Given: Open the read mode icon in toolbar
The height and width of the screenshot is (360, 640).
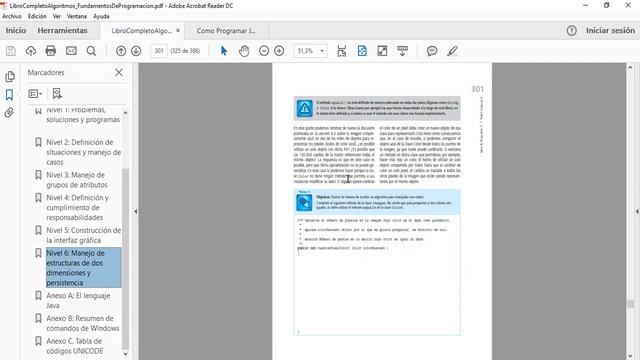Looking at the screenshot, I should [402, 51].
